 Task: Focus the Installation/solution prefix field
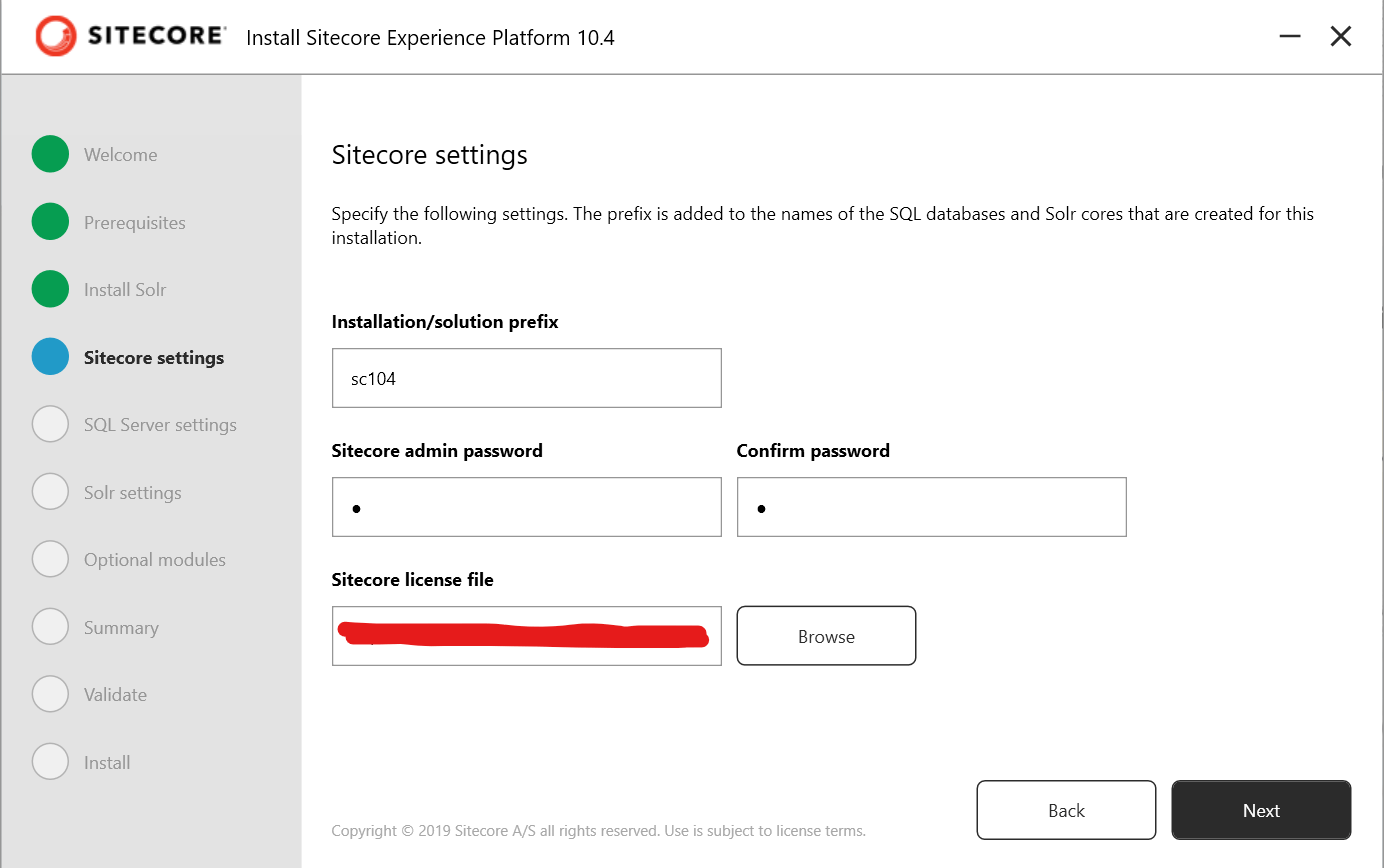point(526,378)
